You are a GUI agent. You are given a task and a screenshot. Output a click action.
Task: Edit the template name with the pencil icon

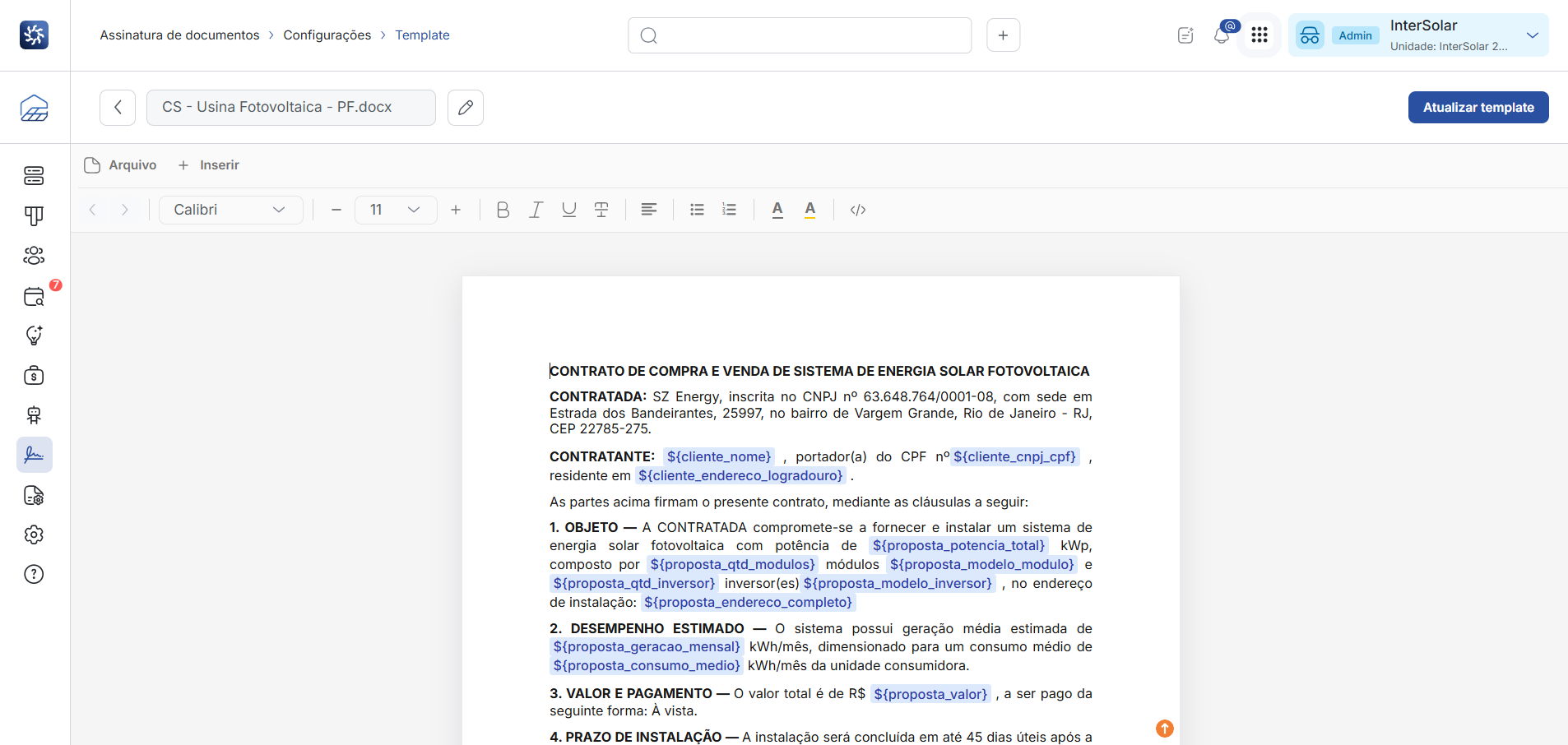(466, 108)
